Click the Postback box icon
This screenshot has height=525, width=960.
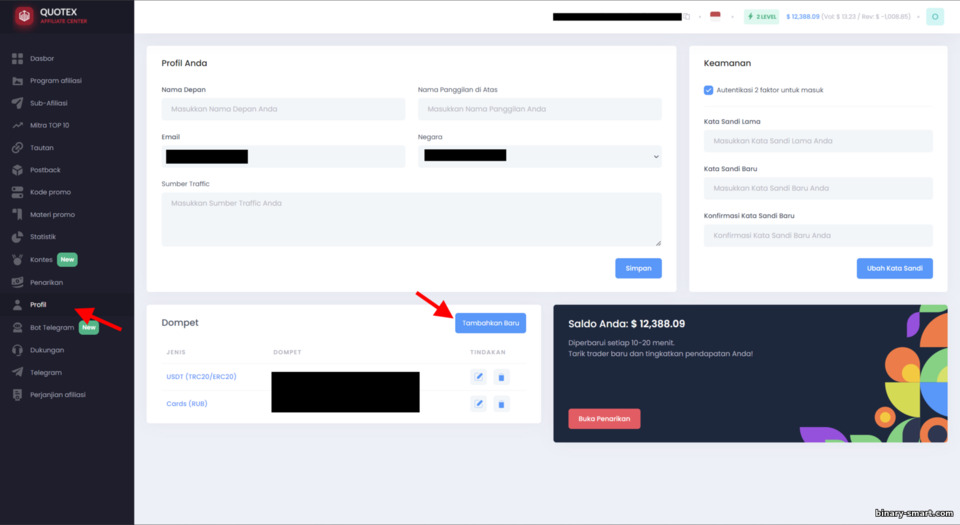pyautogui.click(x=17, y=170)
